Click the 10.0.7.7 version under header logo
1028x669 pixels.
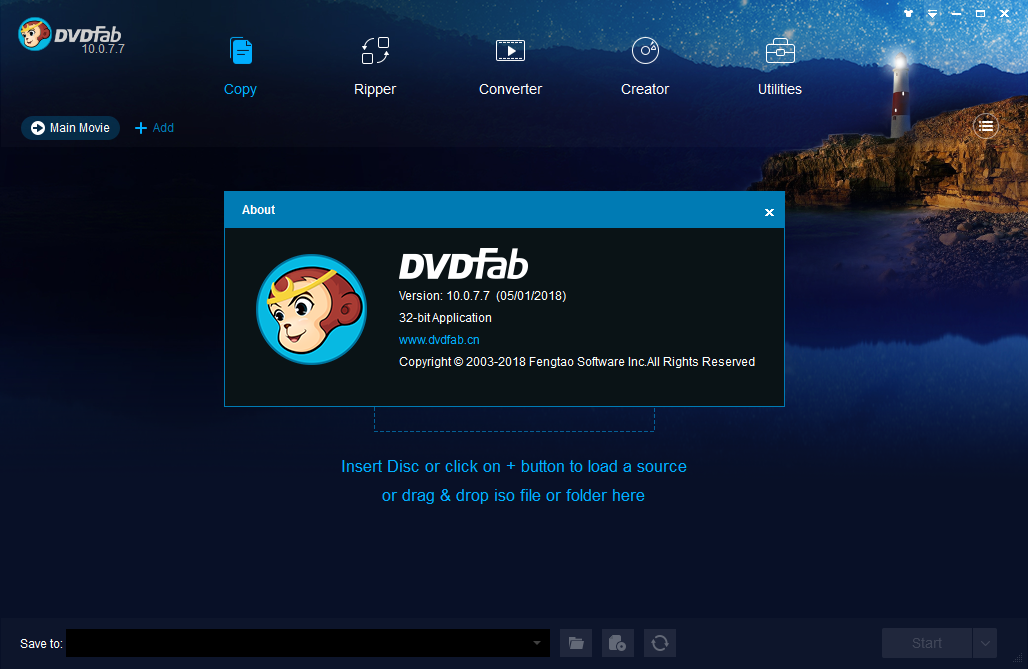click(103, 49)
